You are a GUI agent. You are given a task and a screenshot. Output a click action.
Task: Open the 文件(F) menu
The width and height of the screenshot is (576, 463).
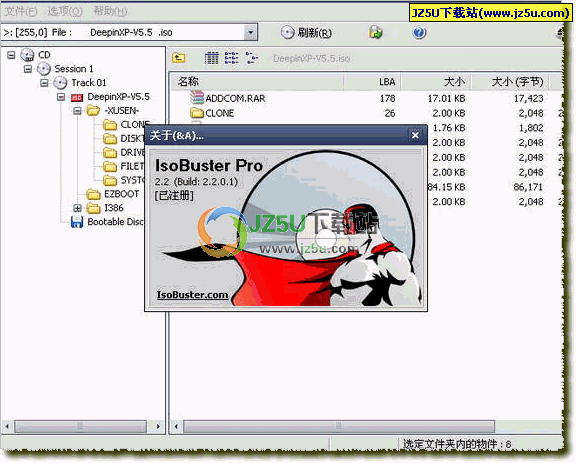(21, 11)
